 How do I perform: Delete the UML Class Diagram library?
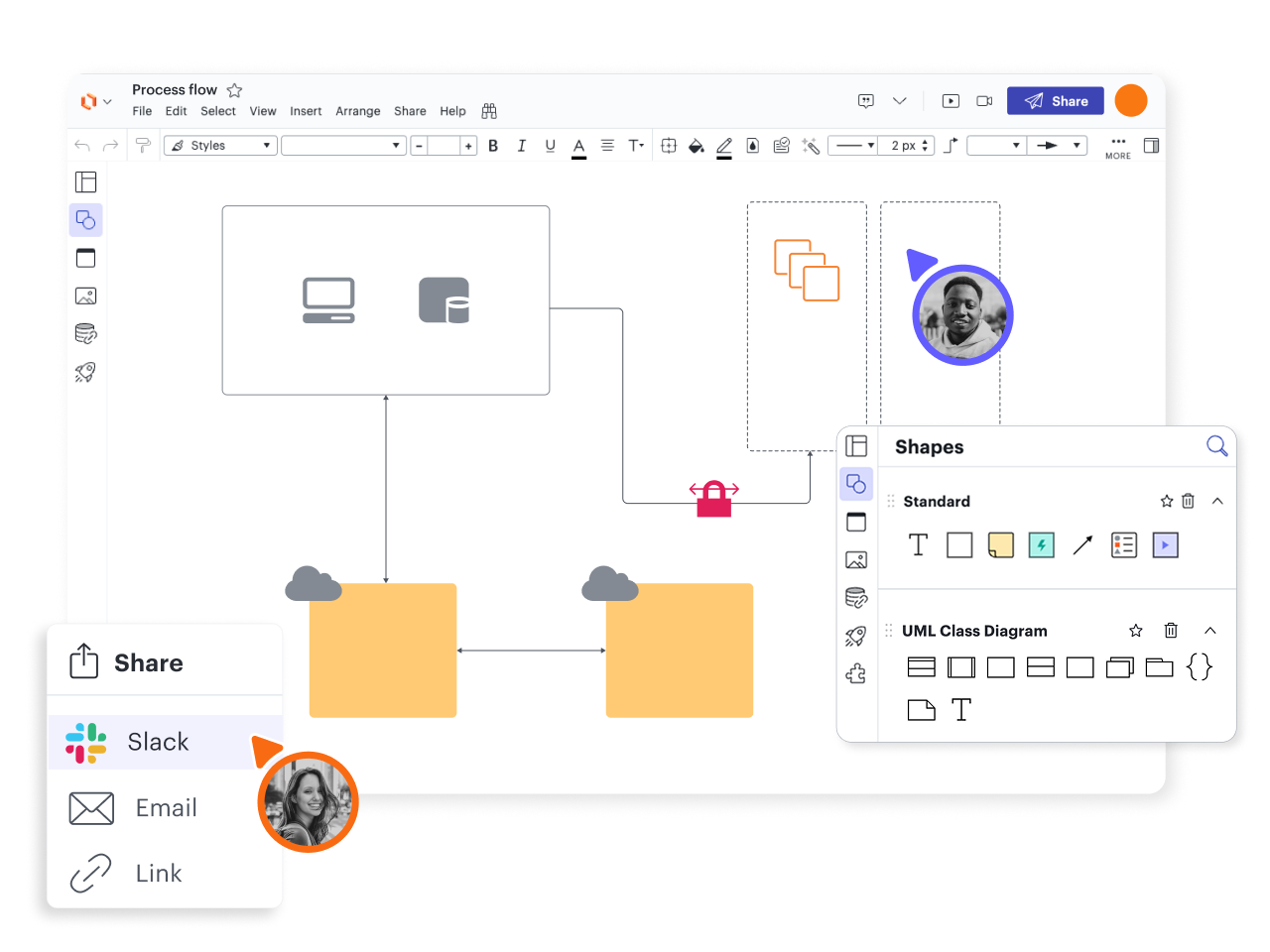(1171, 631)
